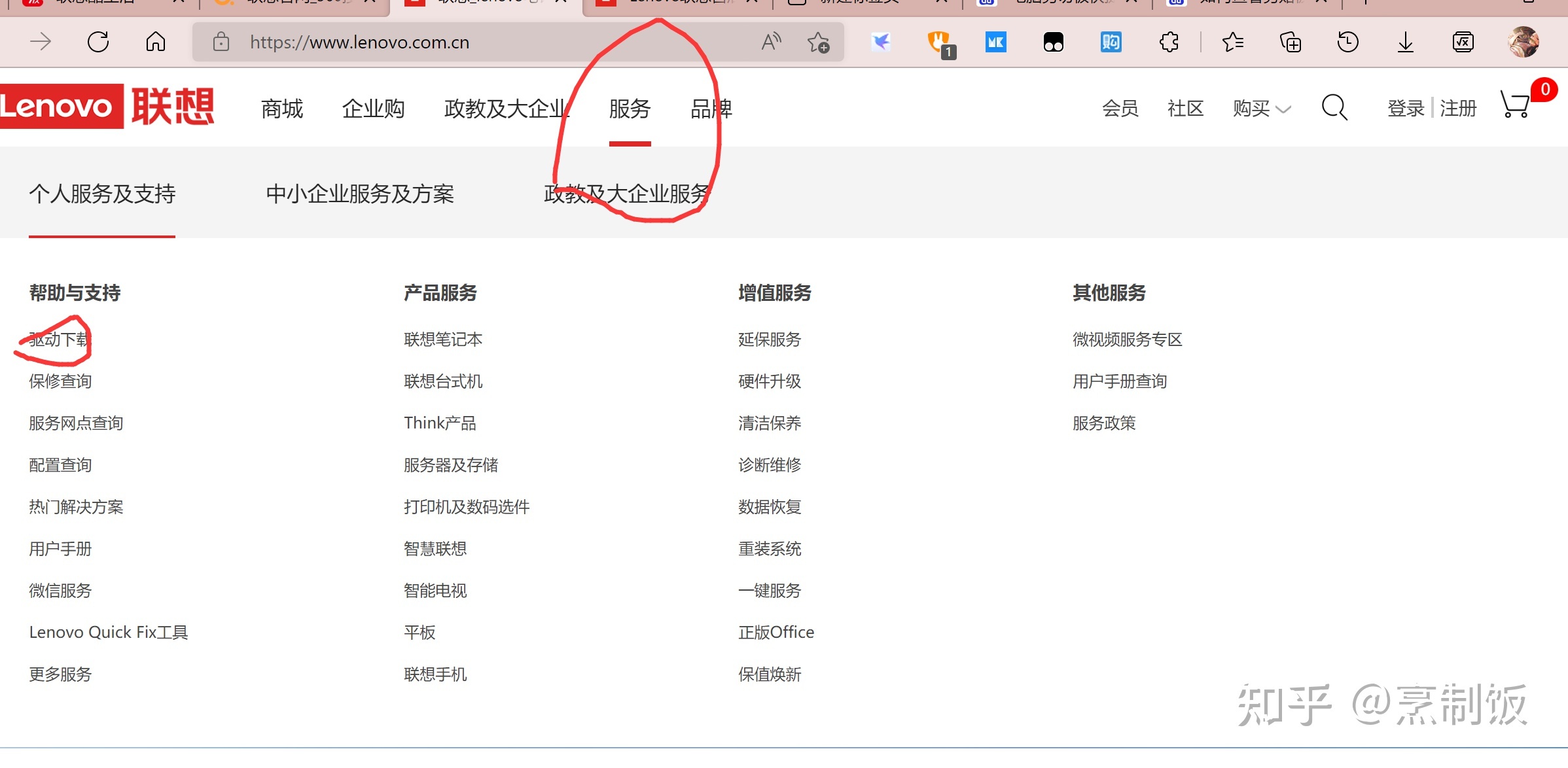
Task: Open 智慧联想 link
Action: (x=435, y=549)
